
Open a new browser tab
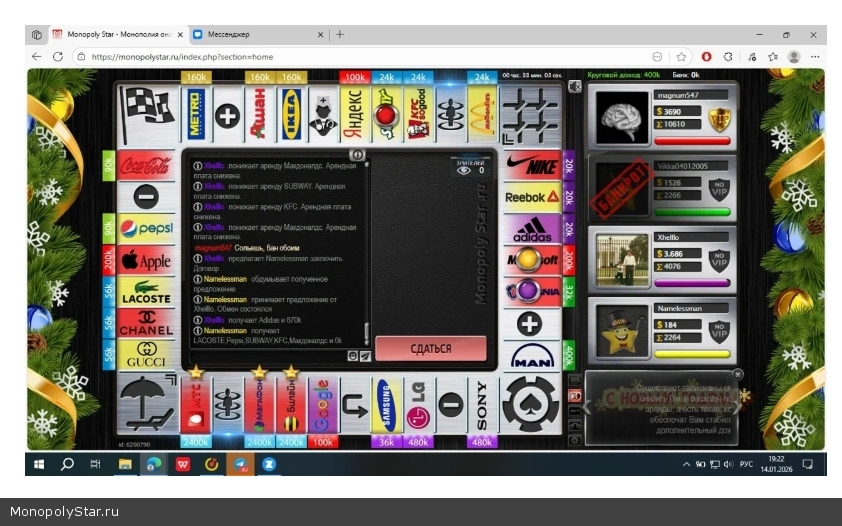pos(340,34)
